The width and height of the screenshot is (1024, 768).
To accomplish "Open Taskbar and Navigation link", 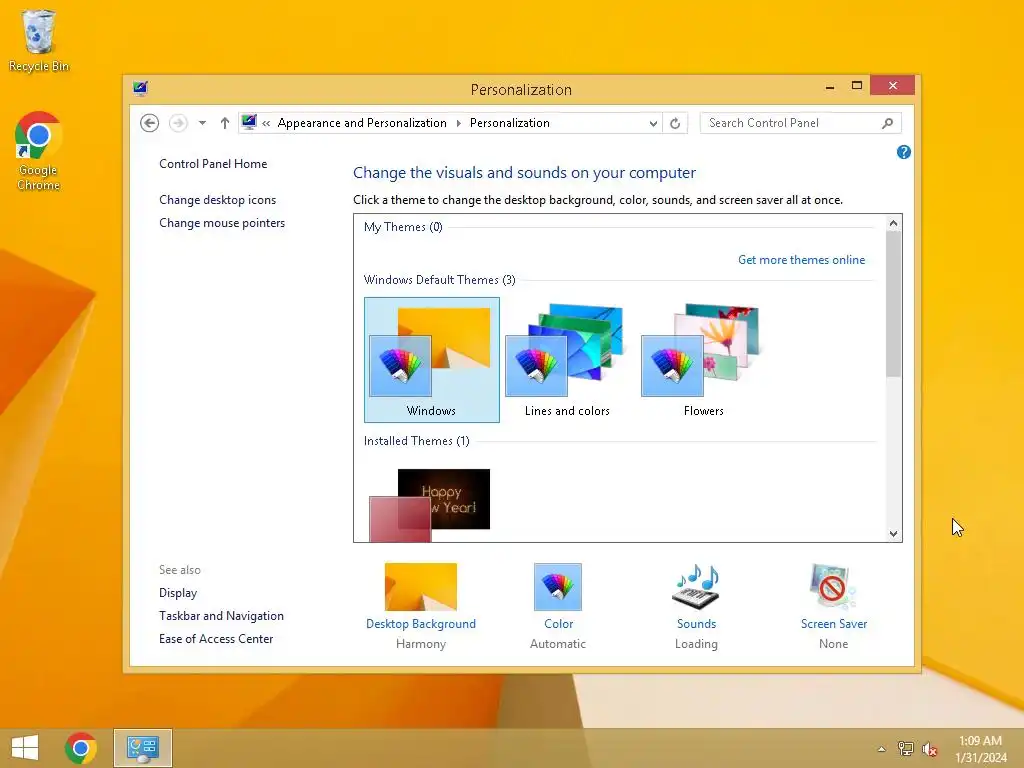I will [221, 616].
